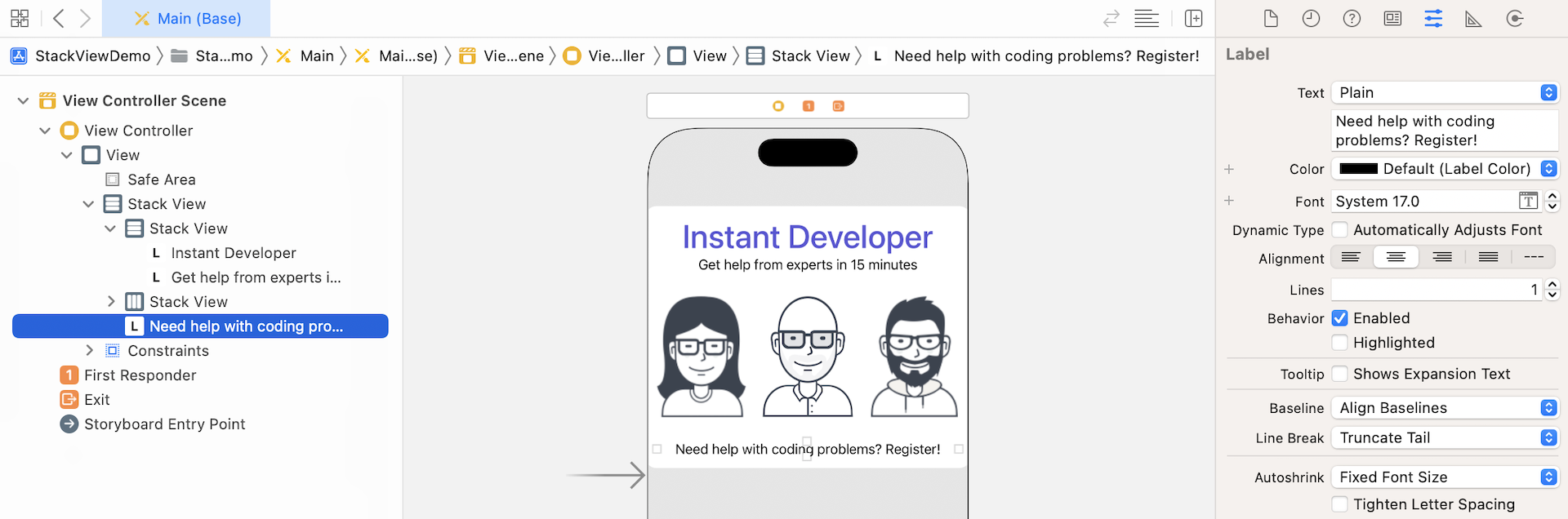Uncheck the Enabled behavior checkbox
This screenshot has width=1568, height=519.
pos(1340,318)
